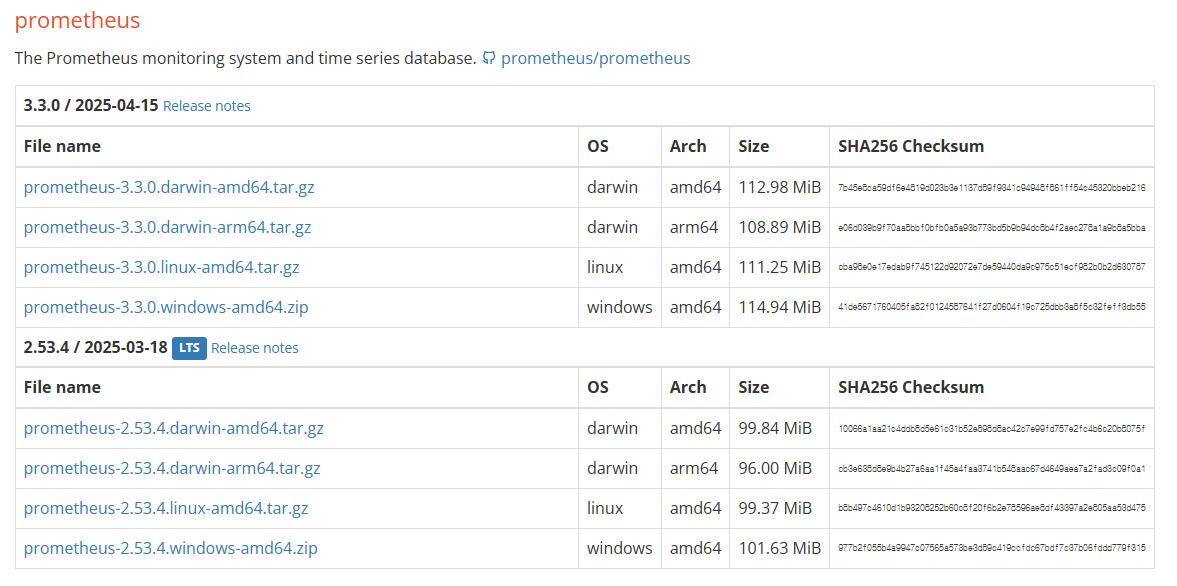Click the blue LTS badge
Screen dimensions: 1177x586
pyautogui.click(x=189, y=348)
